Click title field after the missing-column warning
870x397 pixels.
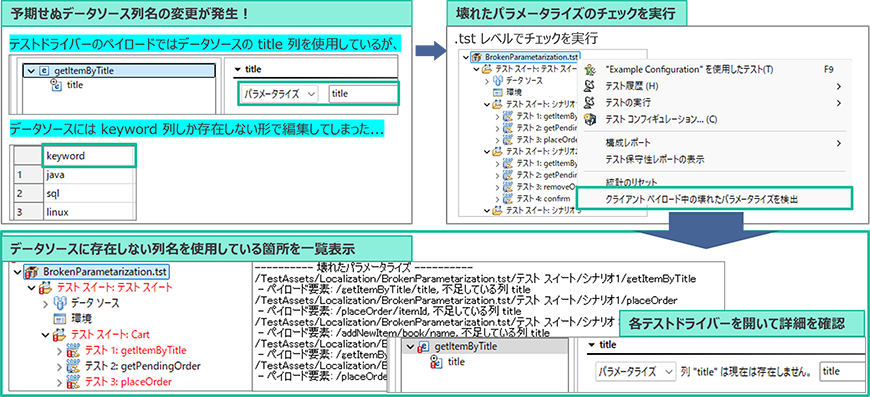pos(843,371)
